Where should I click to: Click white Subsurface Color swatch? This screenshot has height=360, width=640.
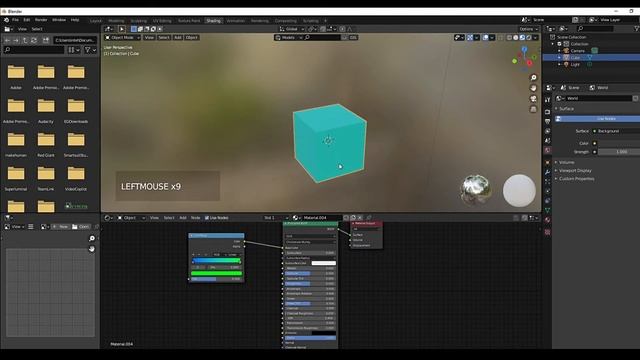(x=324, y=263)
